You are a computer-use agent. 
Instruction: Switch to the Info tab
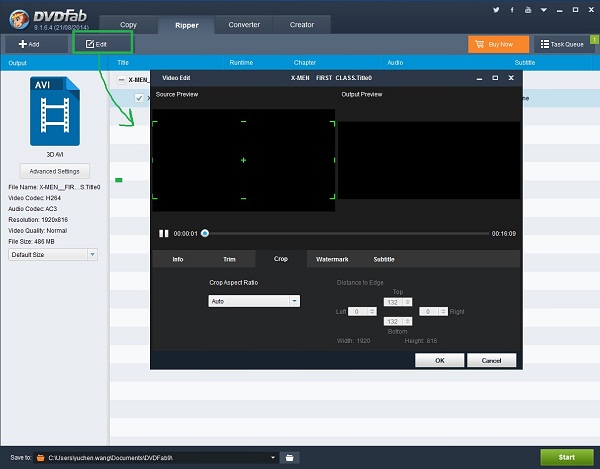(178, 259)
